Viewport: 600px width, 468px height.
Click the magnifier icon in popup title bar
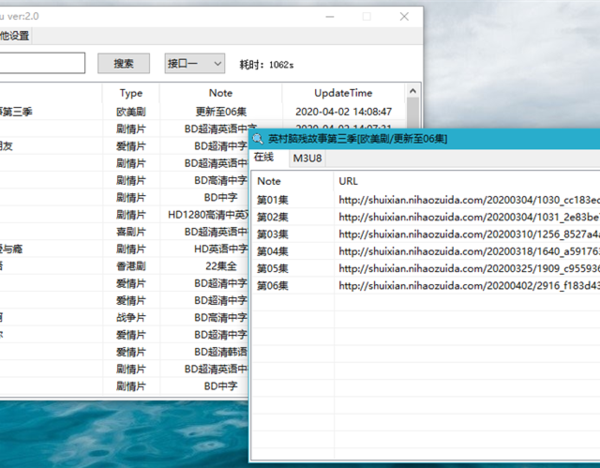coord(259,139)
